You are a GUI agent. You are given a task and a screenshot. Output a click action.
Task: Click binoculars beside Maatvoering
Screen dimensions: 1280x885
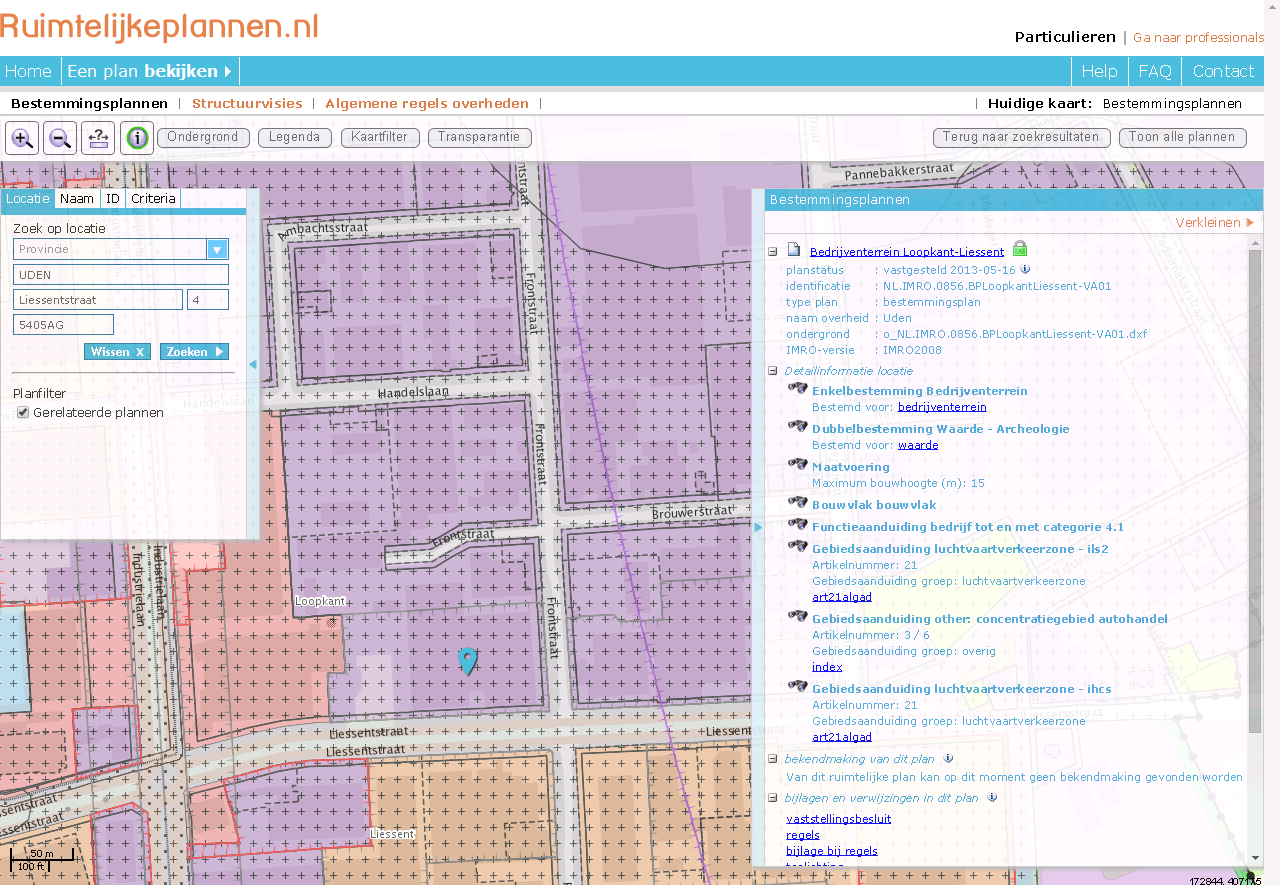click(x=797, y=464)
